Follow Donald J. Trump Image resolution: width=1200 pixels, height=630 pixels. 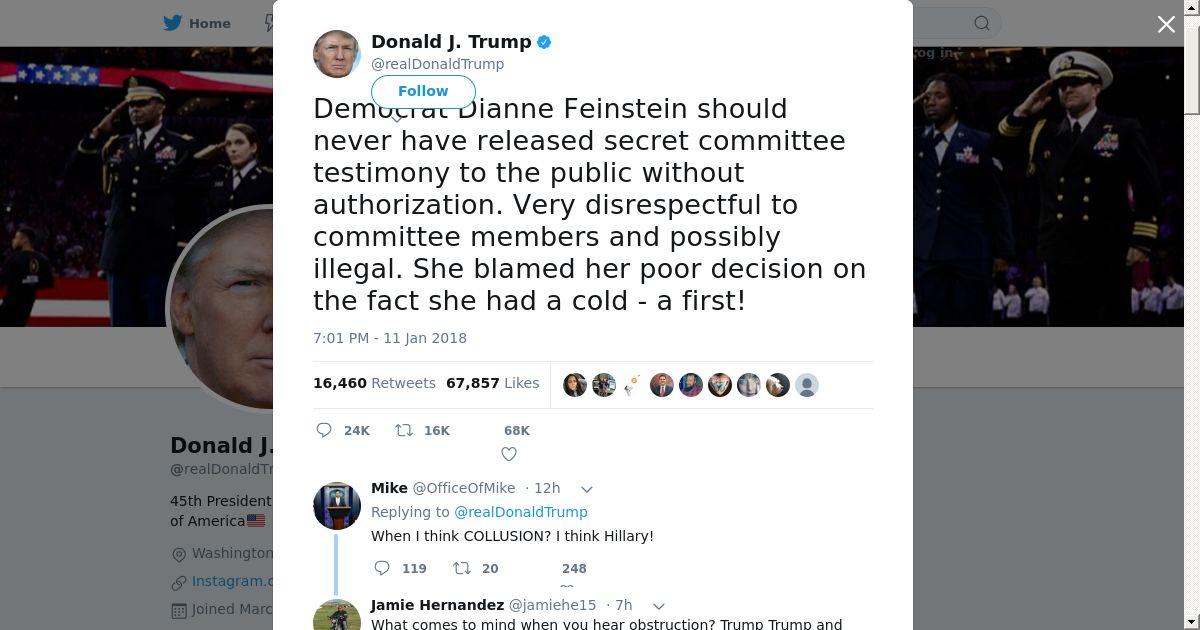pos(423,91)
